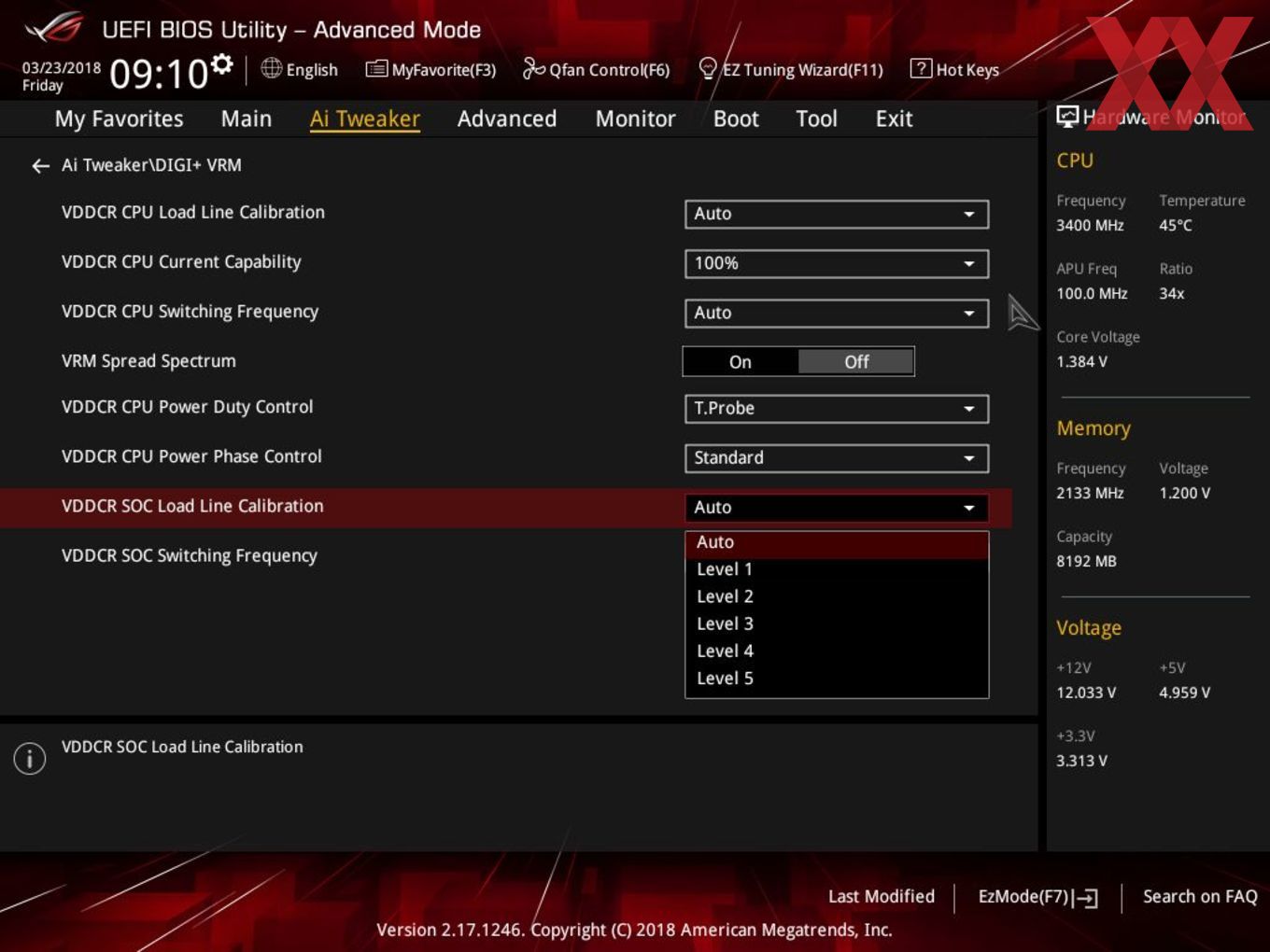Click APU Freq value 100.0 MHz

[x=1092, y=293]
